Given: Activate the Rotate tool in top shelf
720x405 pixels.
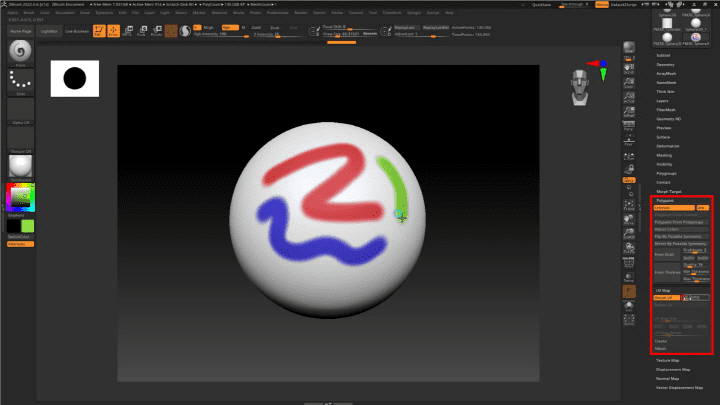Looking at the screenshot, I should tap(157, 31).
